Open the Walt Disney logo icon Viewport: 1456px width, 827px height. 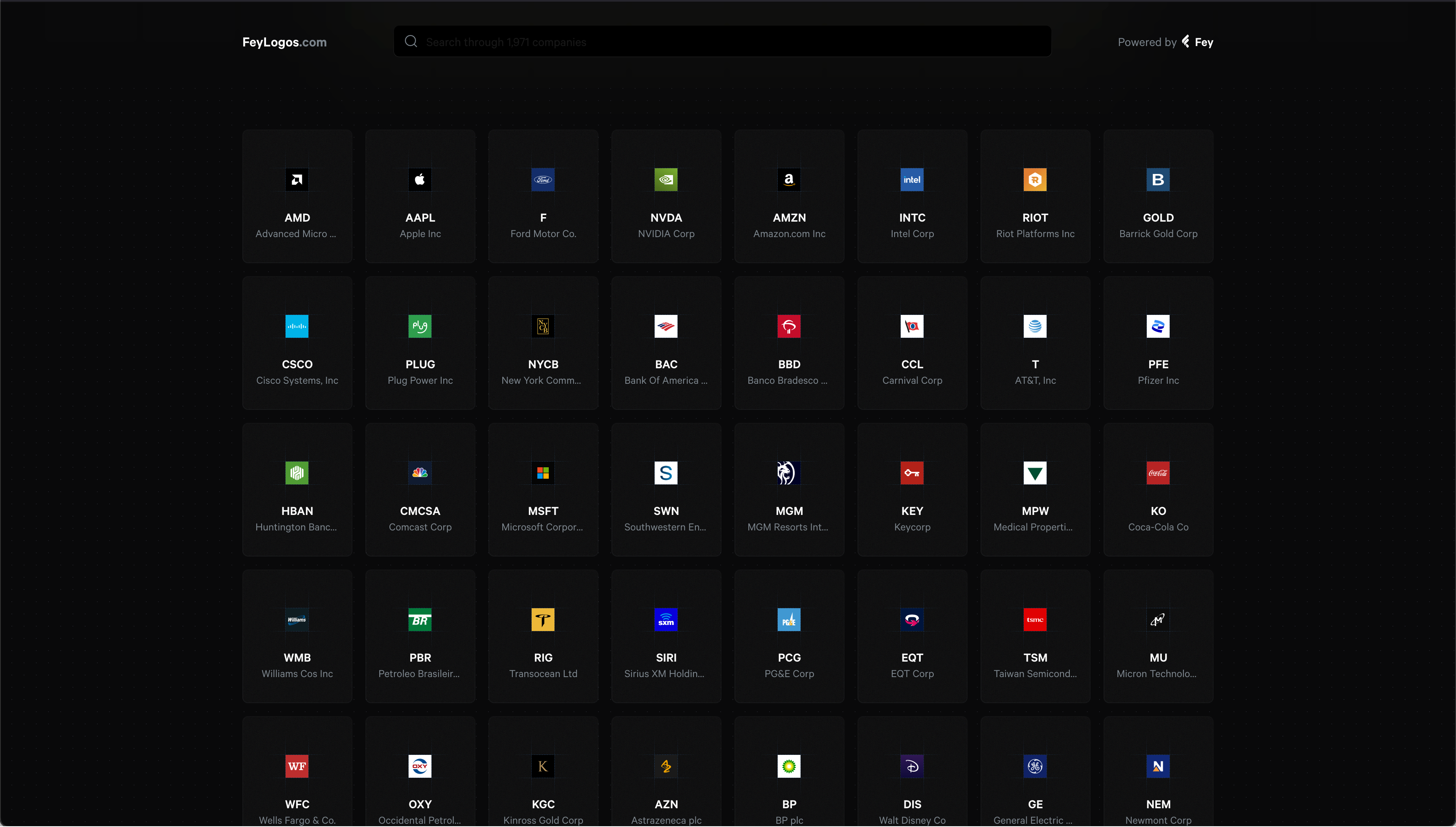[913, 765]
